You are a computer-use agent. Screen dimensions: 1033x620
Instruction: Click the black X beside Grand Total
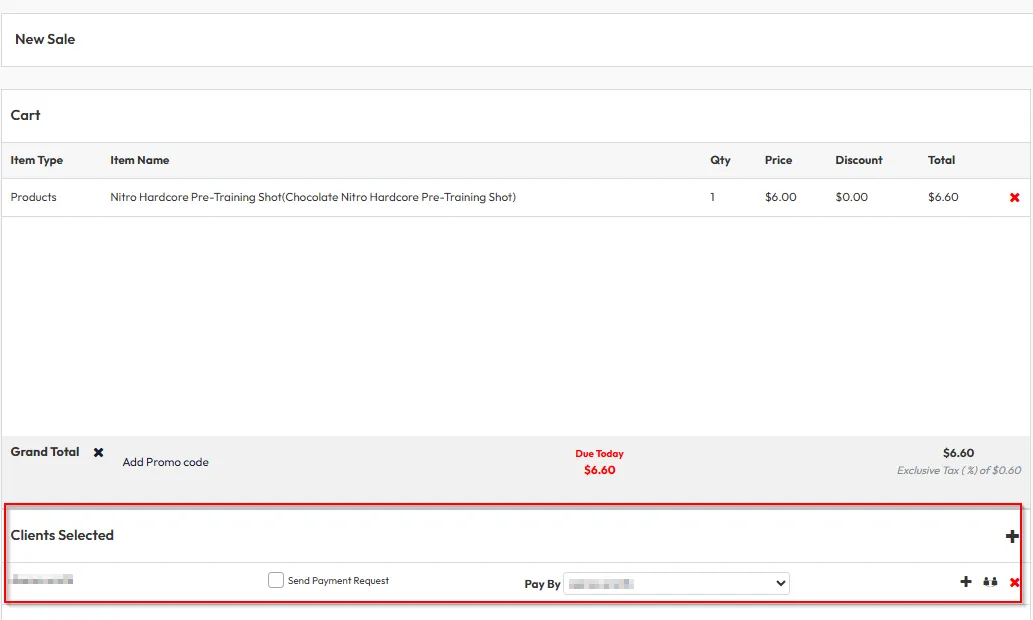click(x=98, y=452)
